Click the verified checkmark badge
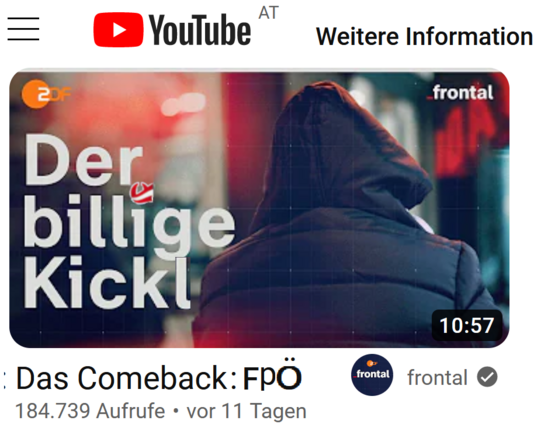Screen dimensions: 534x431 (x=487, y=377)
